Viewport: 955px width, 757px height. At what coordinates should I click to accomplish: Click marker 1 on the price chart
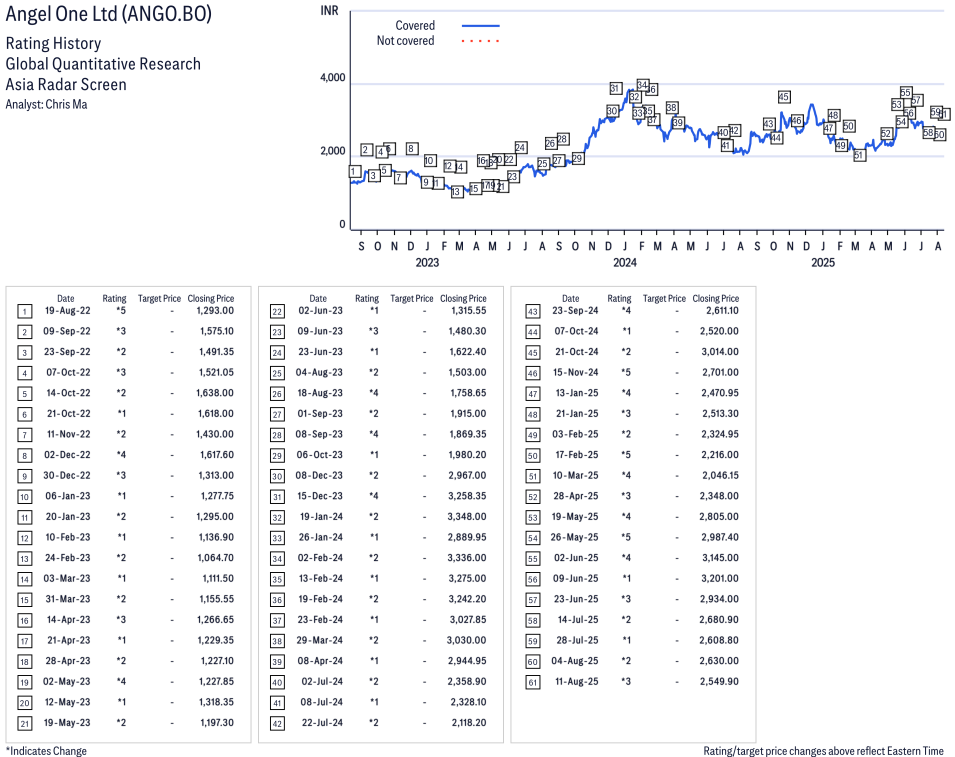354,172
